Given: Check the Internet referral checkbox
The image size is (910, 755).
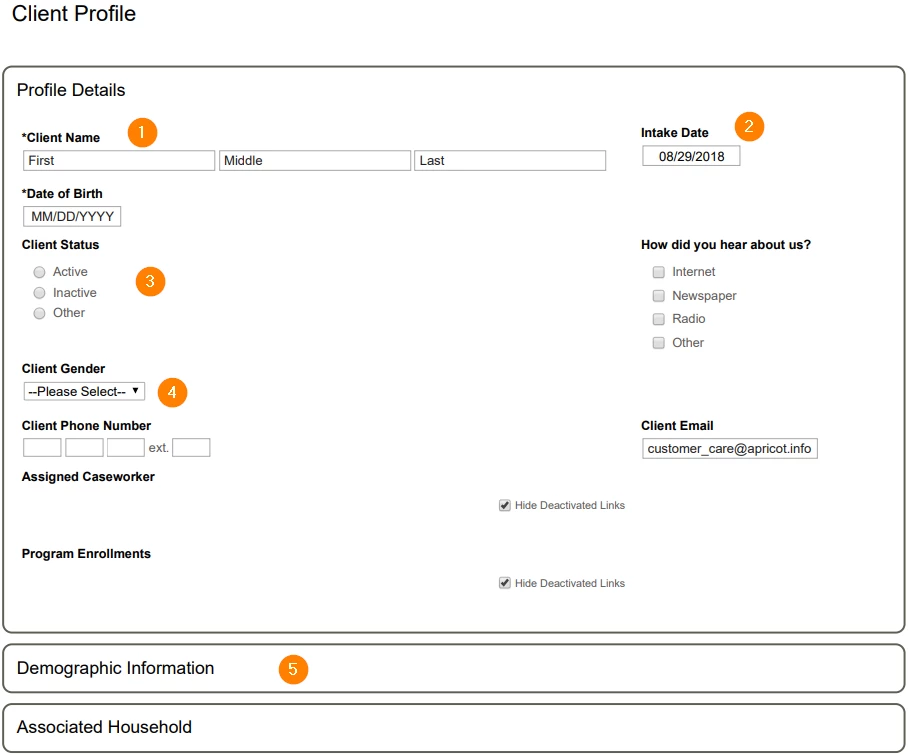Looking at the screenshot, I should pos(659,272).
